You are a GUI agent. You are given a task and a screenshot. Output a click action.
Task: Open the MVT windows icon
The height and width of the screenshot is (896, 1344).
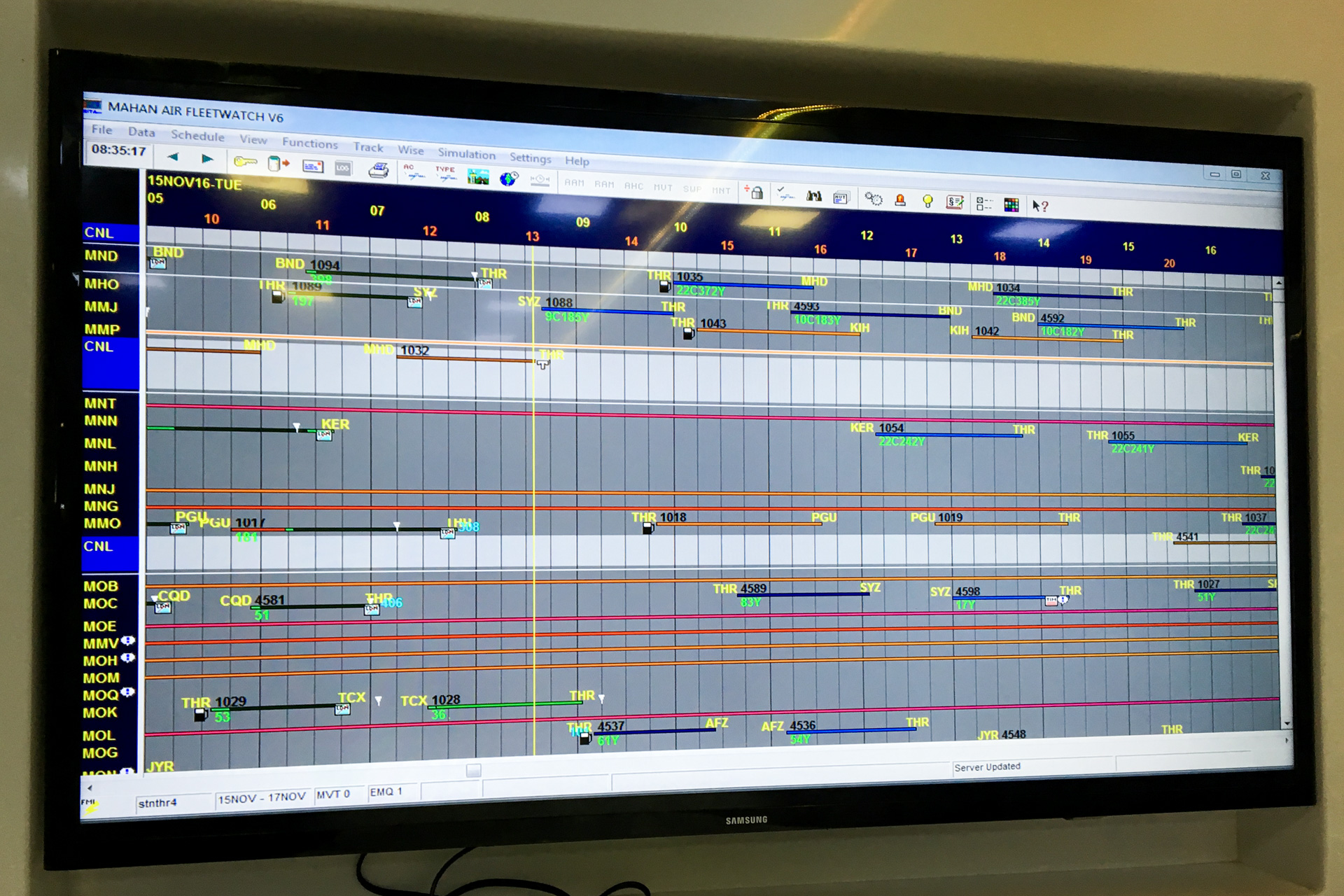coord(841,198)
